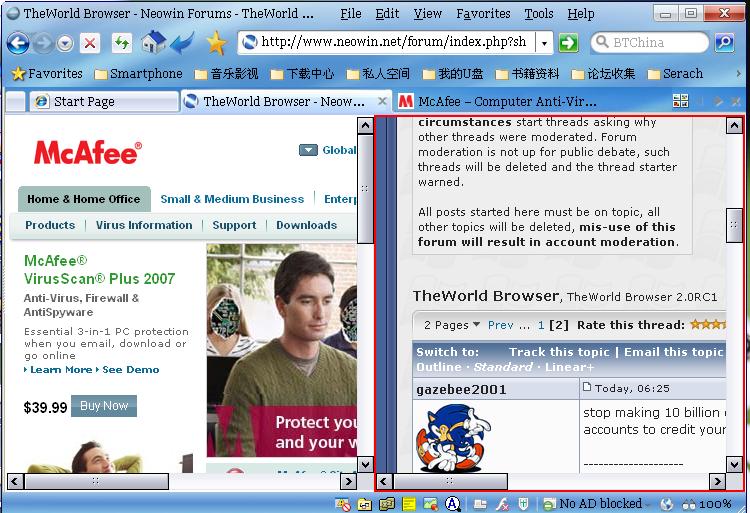The height and width of the screenshot is (513, 750).
Task: Open No AD blocked status dropdown
Action: 597,504
